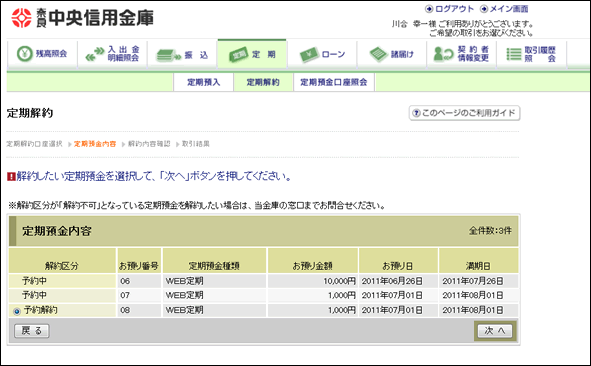Click the 取引結果 breadcrumb step
This screenshot has height=366, width=591.
[x=196, y=144]
